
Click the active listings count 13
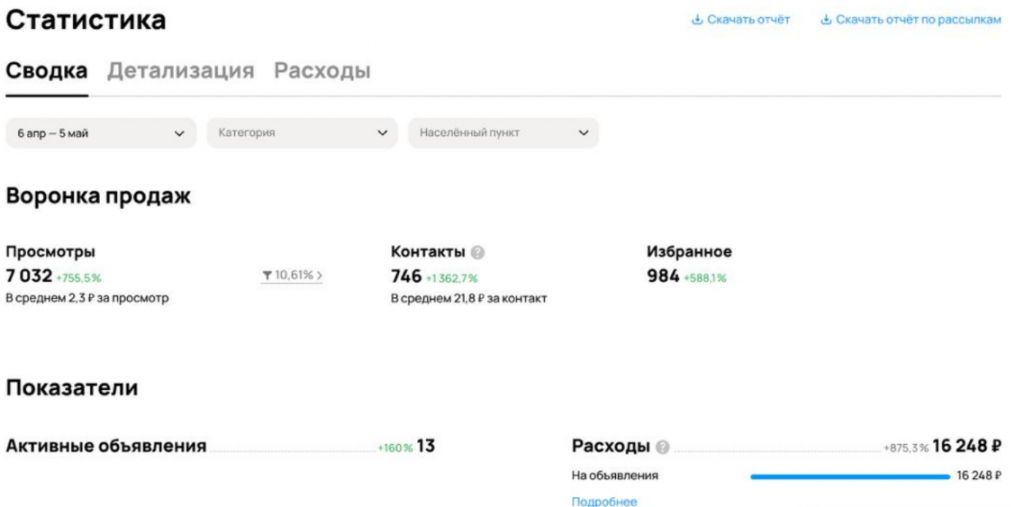coord(426,447)
